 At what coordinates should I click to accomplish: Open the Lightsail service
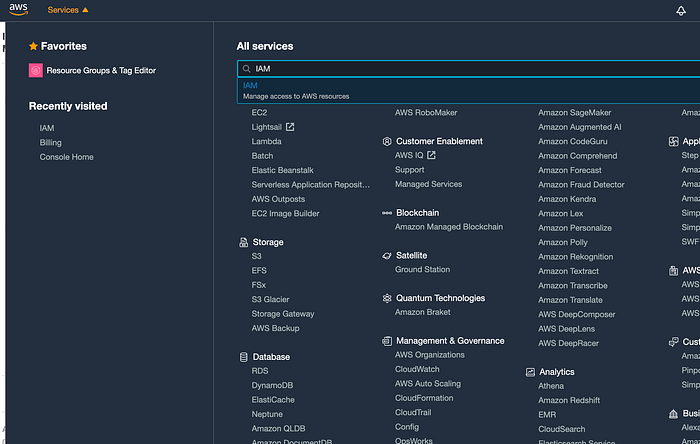tap(267, 127)
